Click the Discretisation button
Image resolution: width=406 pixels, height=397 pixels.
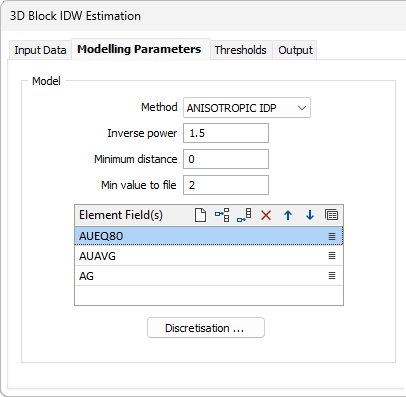pos(206,328)
